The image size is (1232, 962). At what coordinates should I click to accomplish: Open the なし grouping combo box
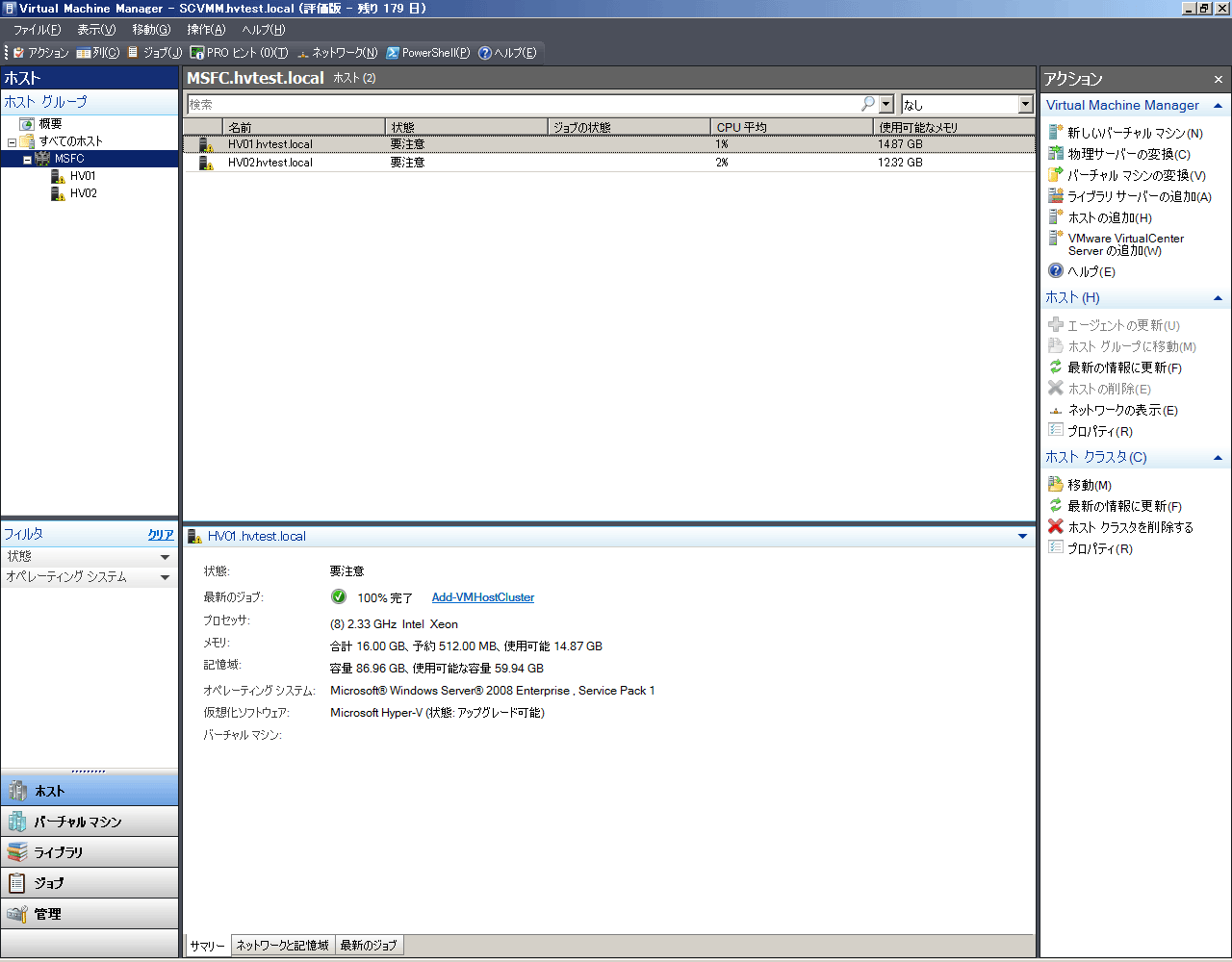pos(966,104)
